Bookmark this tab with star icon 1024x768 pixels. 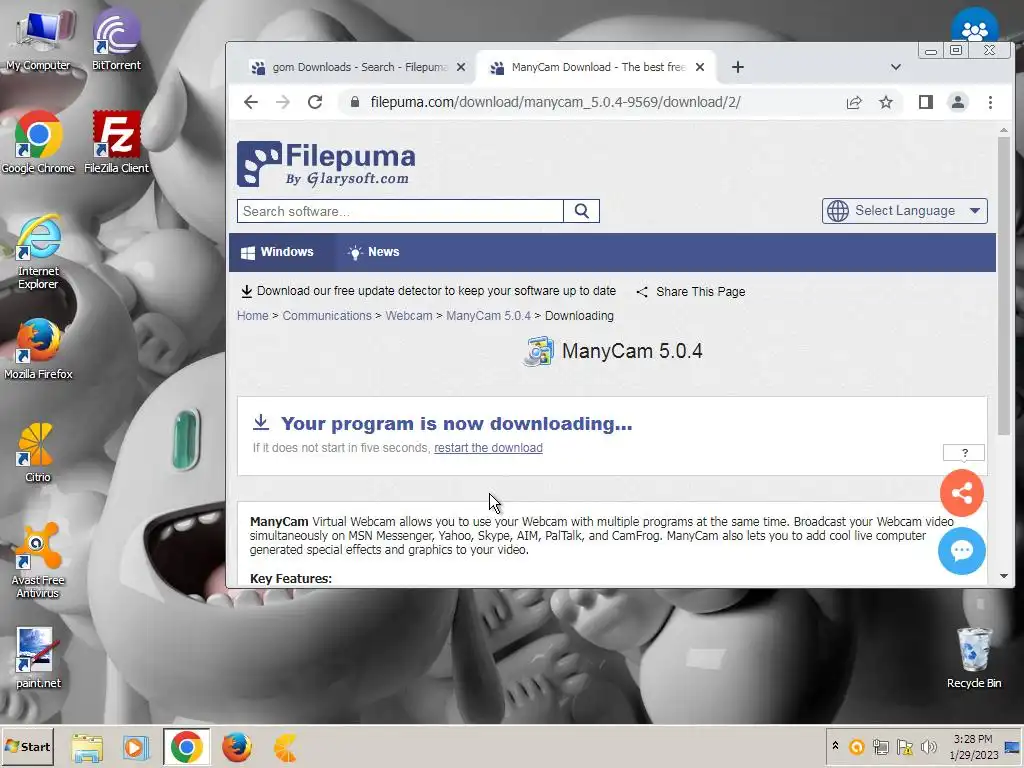coord(886,103)
